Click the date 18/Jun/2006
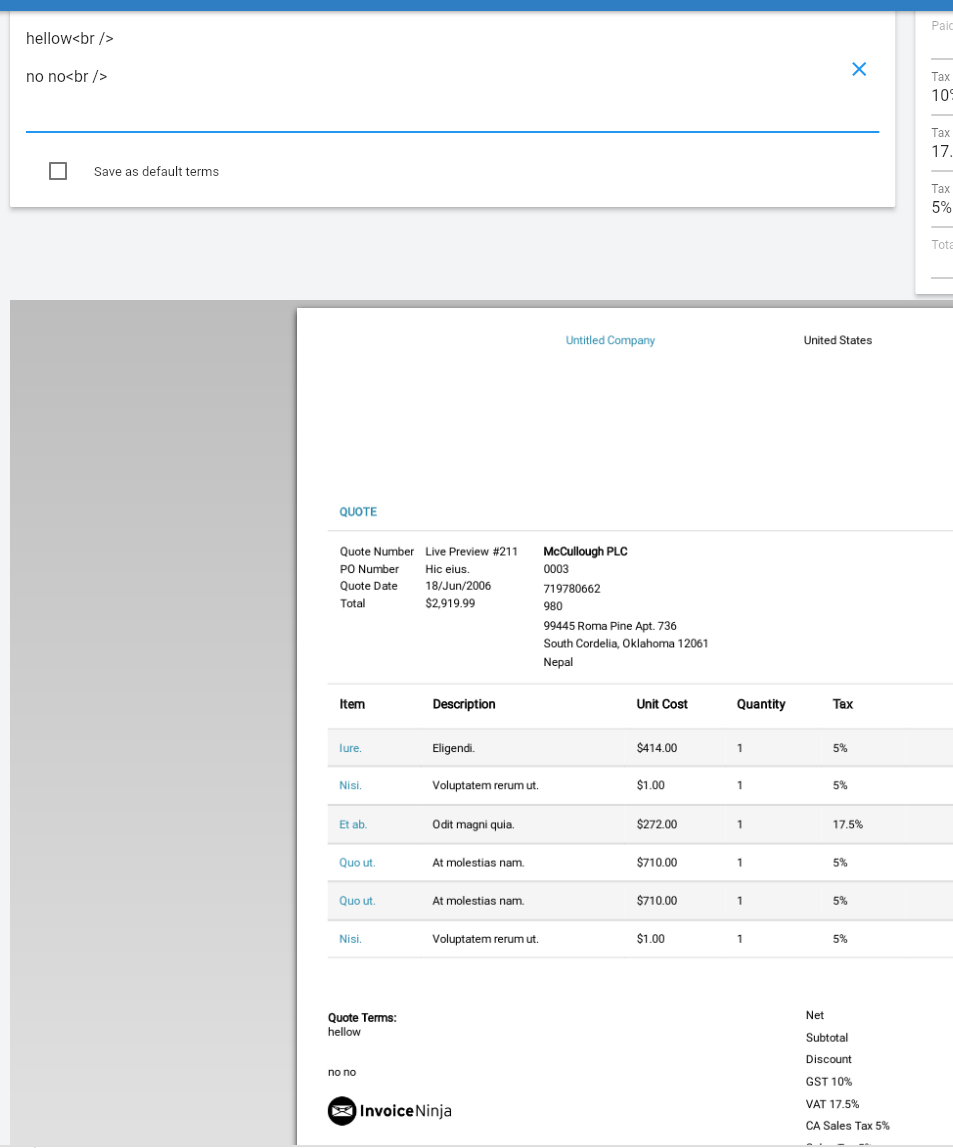Image resolution: width=953 pixels, height=1148 pixels. [458, 586]
